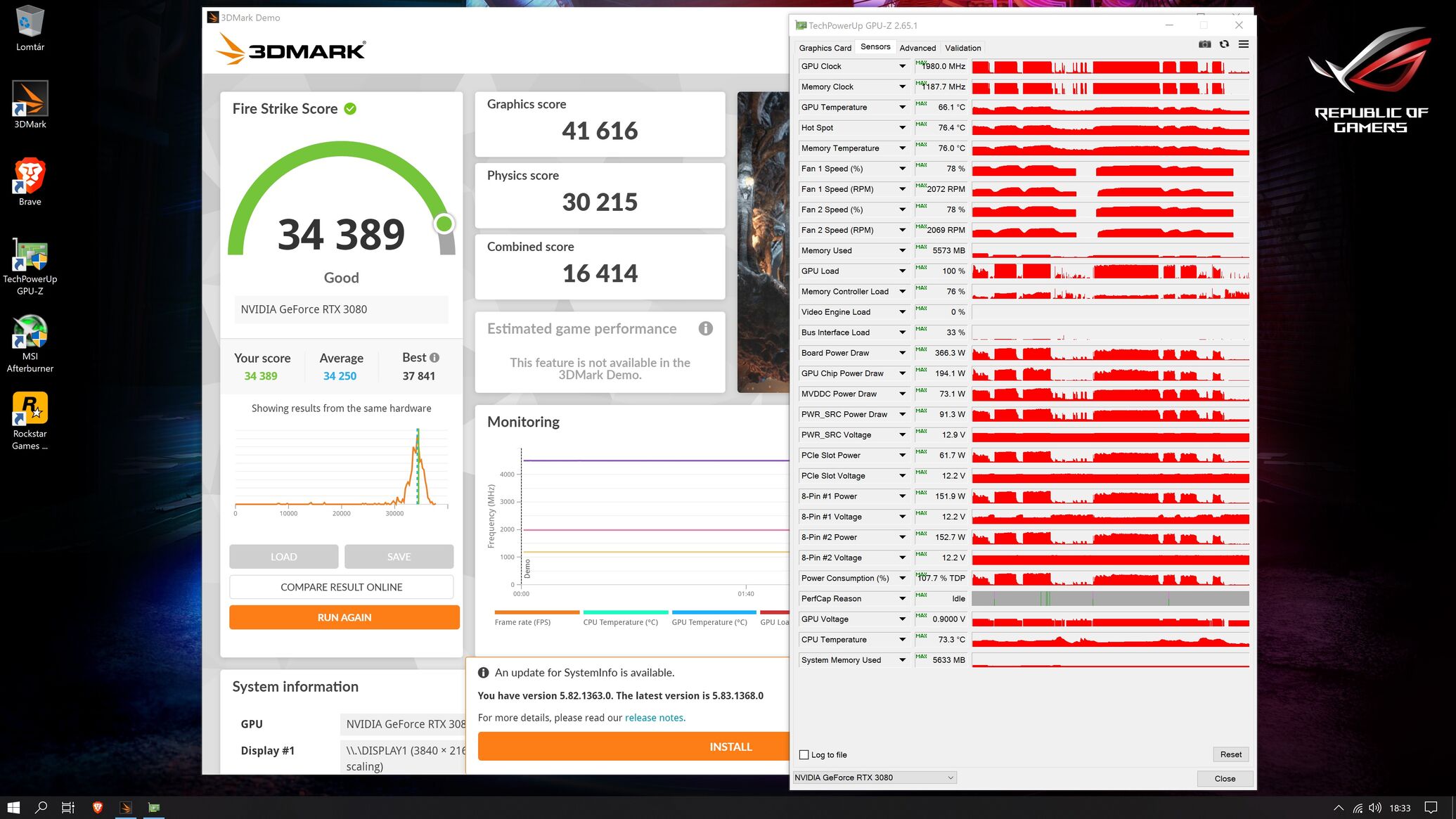Launch Brave from the desktop shortcut
Screen dimensions: 1456x819
point(30,182)
